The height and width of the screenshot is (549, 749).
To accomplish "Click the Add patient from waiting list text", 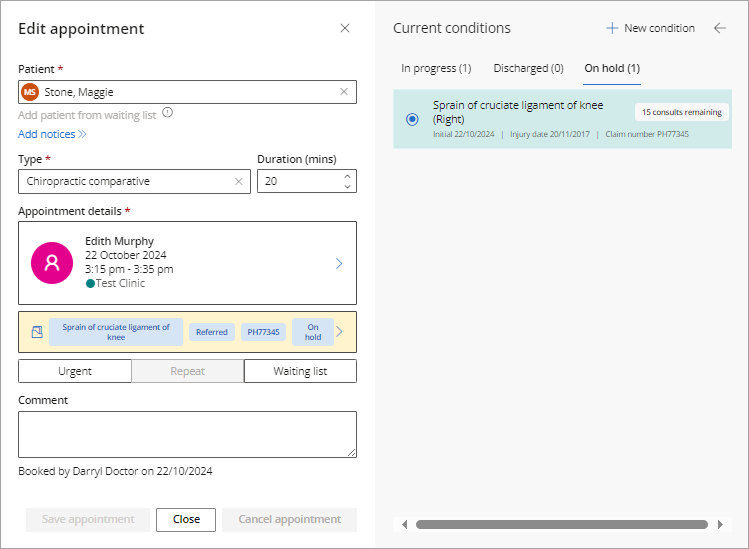I will [87, 115].
